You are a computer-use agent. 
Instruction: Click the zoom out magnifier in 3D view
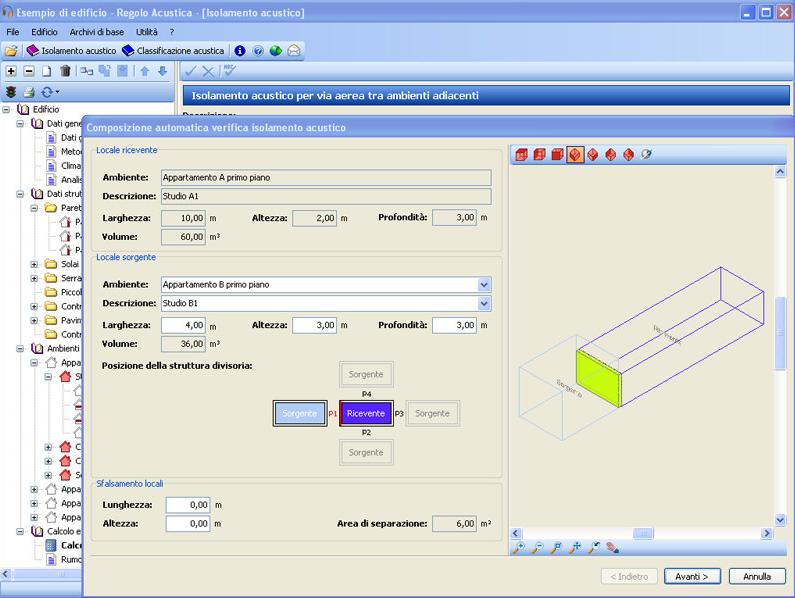tap(537, 548)
